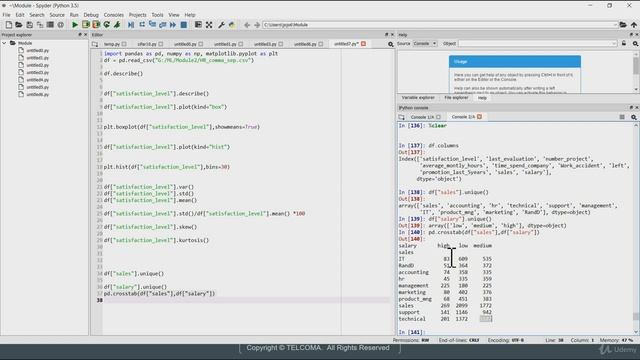Switch to Console 1/A tab
The height and width of the screenshot is (360, 640).
coord(422,117)
